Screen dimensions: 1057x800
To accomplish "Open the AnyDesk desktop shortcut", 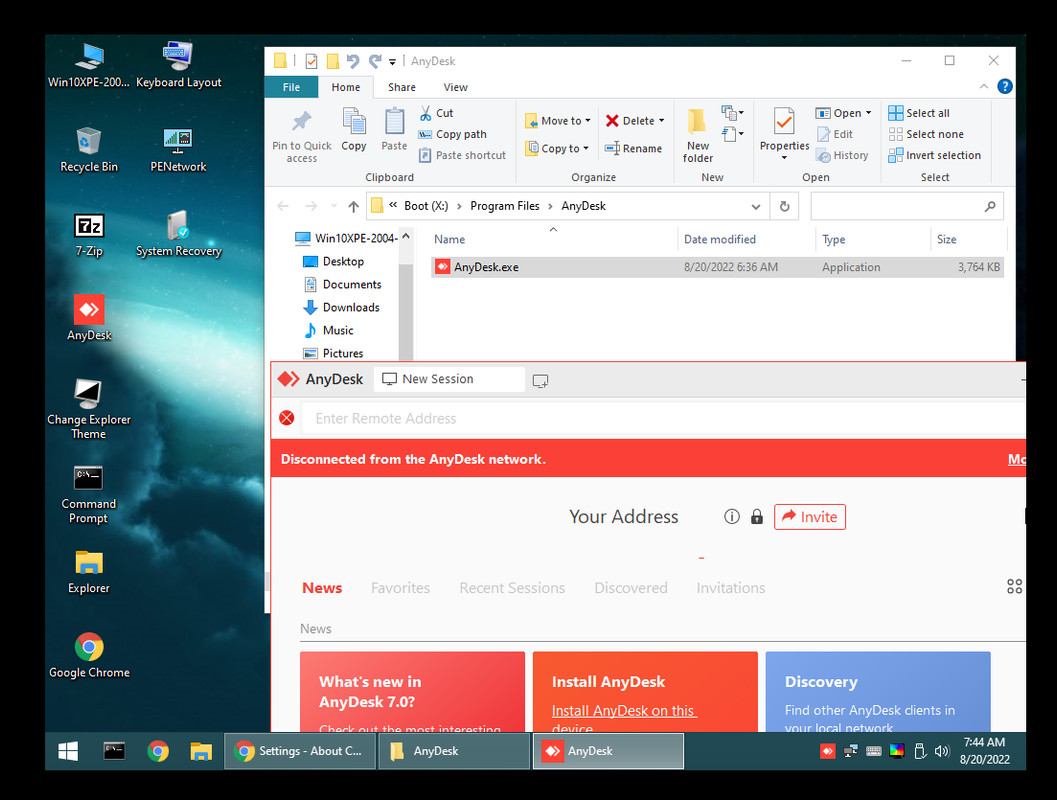I will point(89,317).
